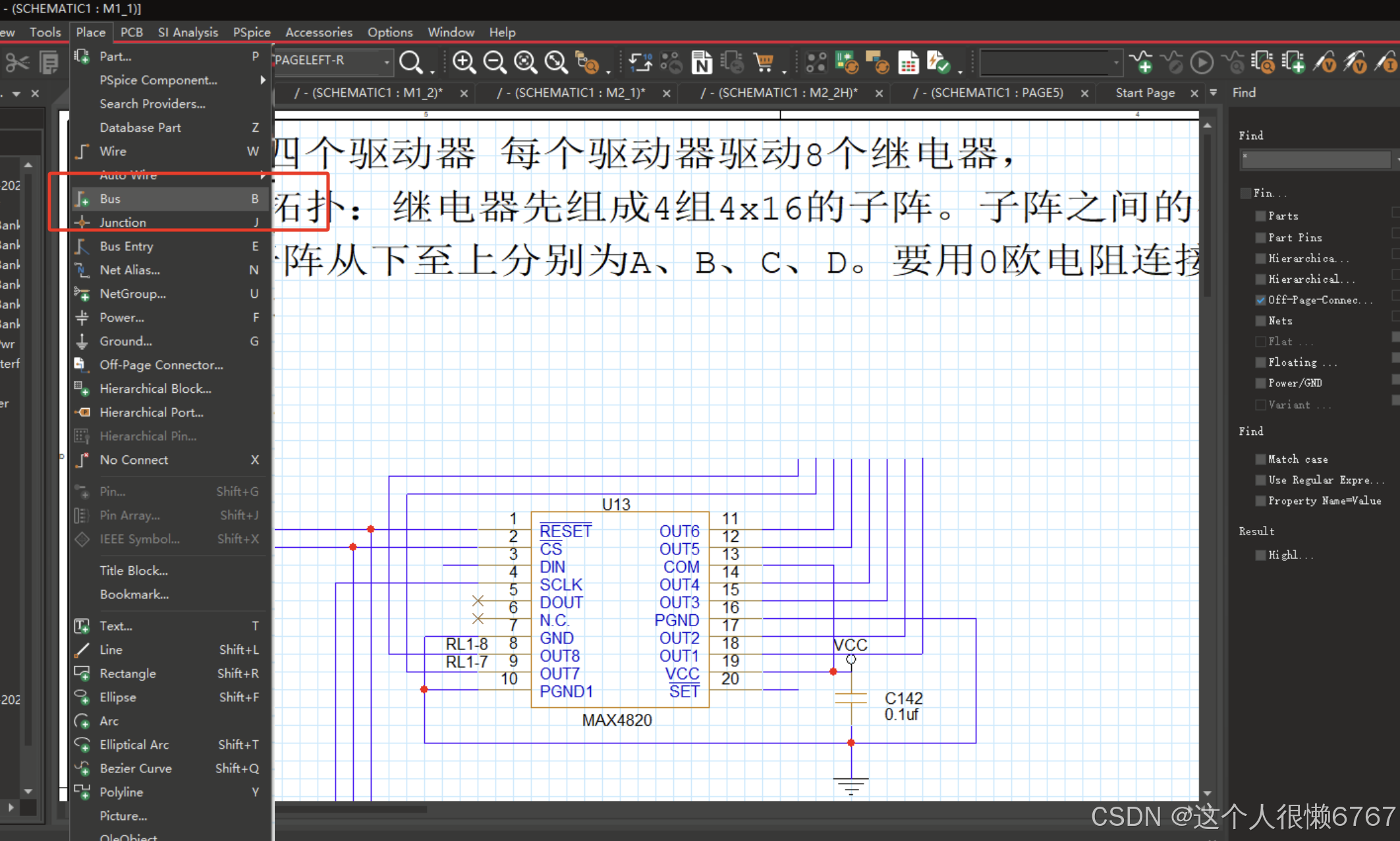1400x841 pixels.
Task: Open the tab list overflow arrow
Action: (x=1213, y=93)
